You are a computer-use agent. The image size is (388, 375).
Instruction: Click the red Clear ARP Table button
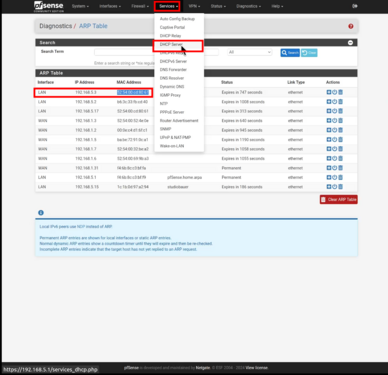tap(339, 200)
